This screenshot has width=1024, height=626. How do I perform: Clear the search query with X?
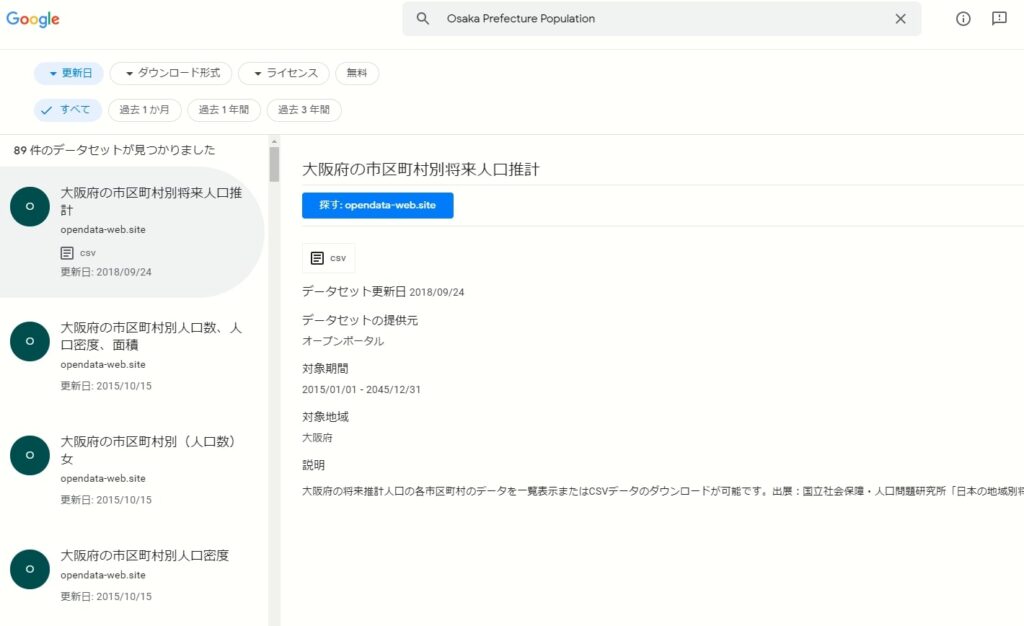click(900, 19)
